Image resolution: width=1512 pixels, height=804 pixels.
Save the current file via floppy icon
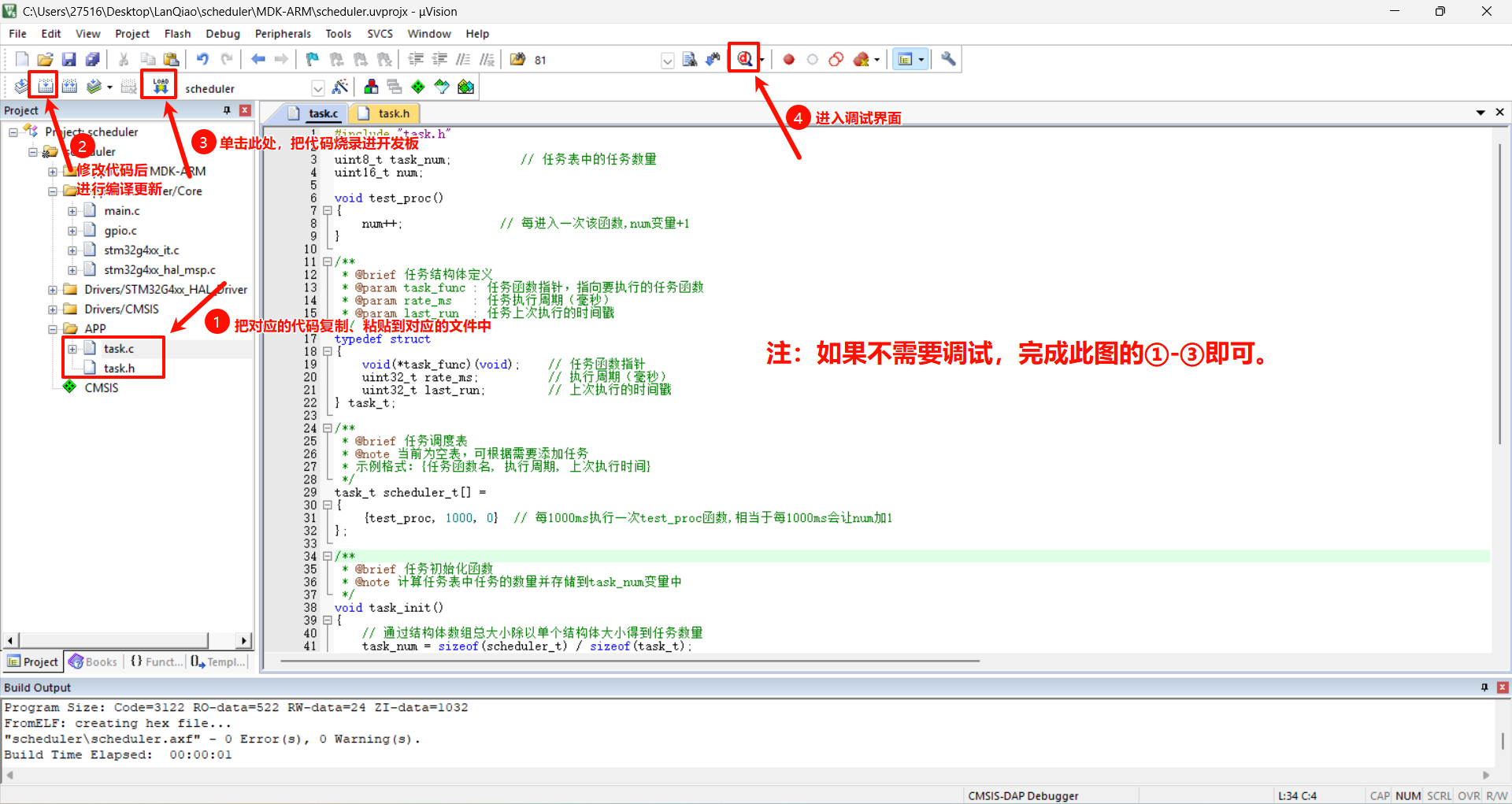[69, 59]
